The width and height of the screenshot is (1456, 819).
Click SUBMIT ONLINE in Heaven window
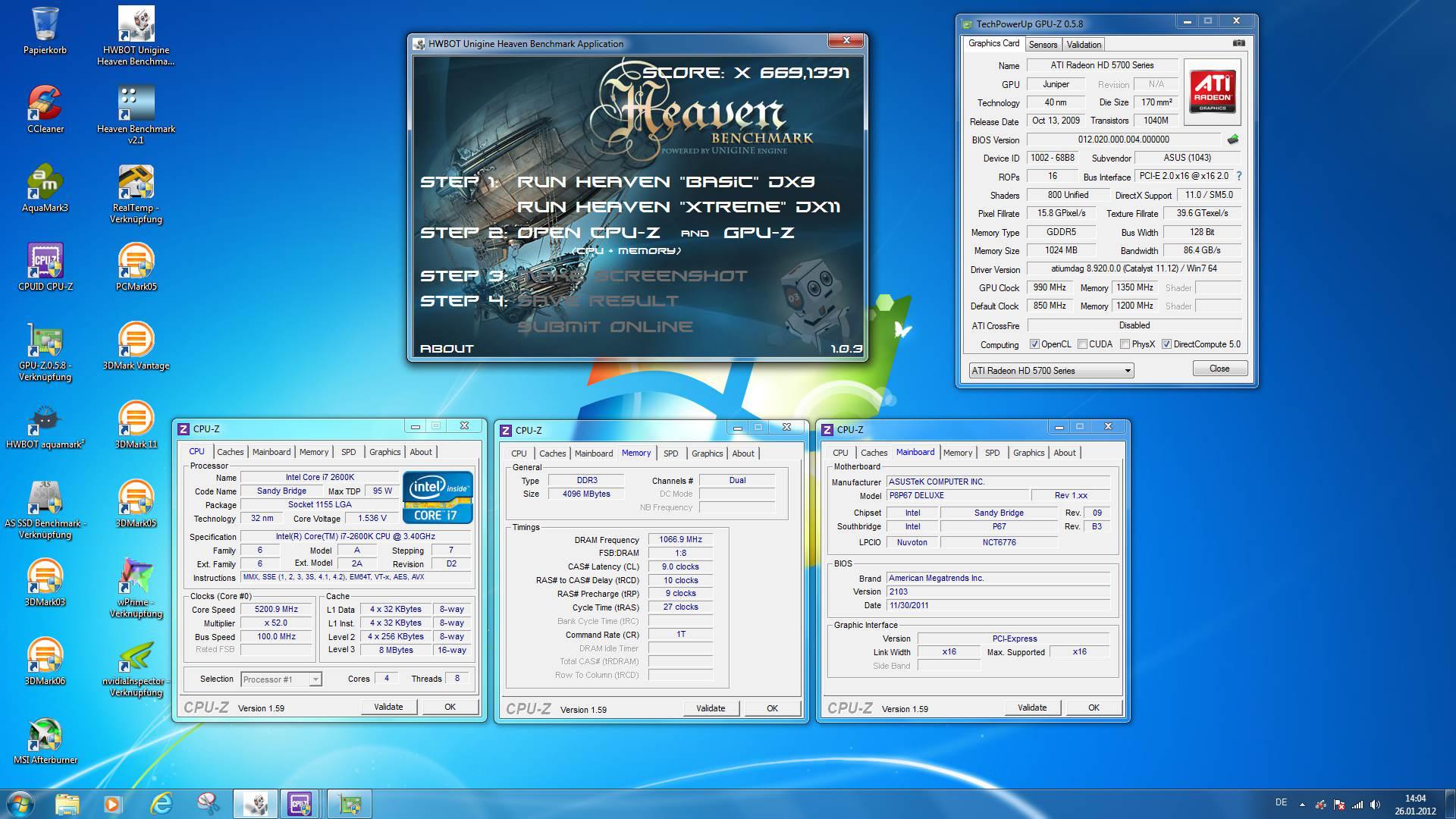click(604, 327)
